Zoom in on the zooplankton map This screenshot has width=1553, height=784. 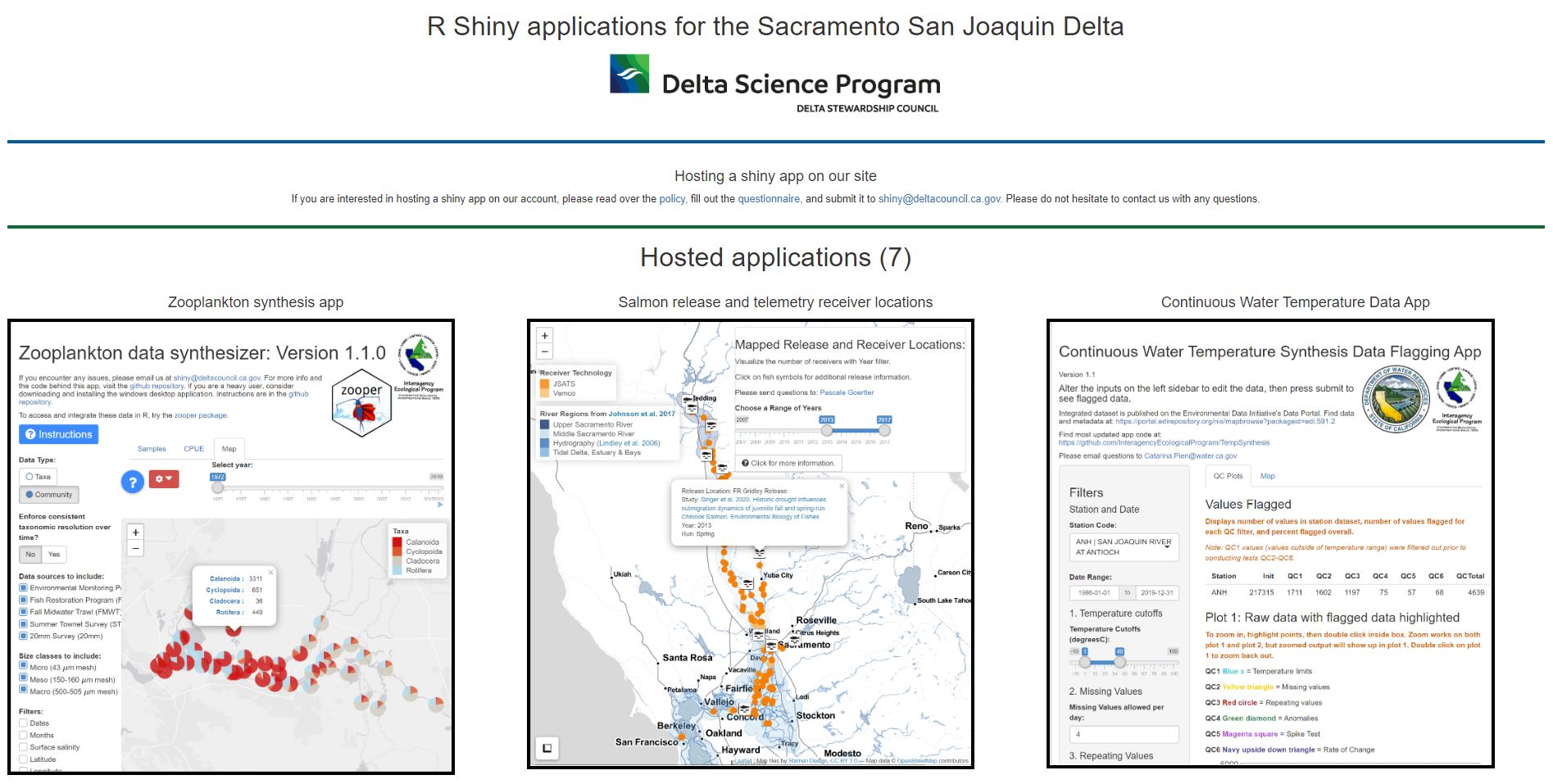click(136, 532)
